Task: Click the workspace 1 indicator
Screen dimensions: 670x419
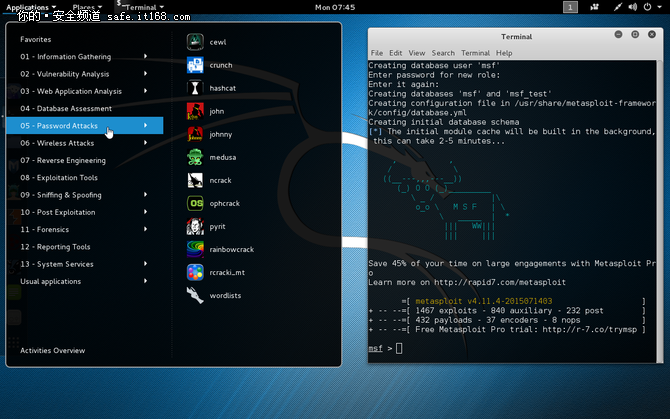Action: [570, 7]
